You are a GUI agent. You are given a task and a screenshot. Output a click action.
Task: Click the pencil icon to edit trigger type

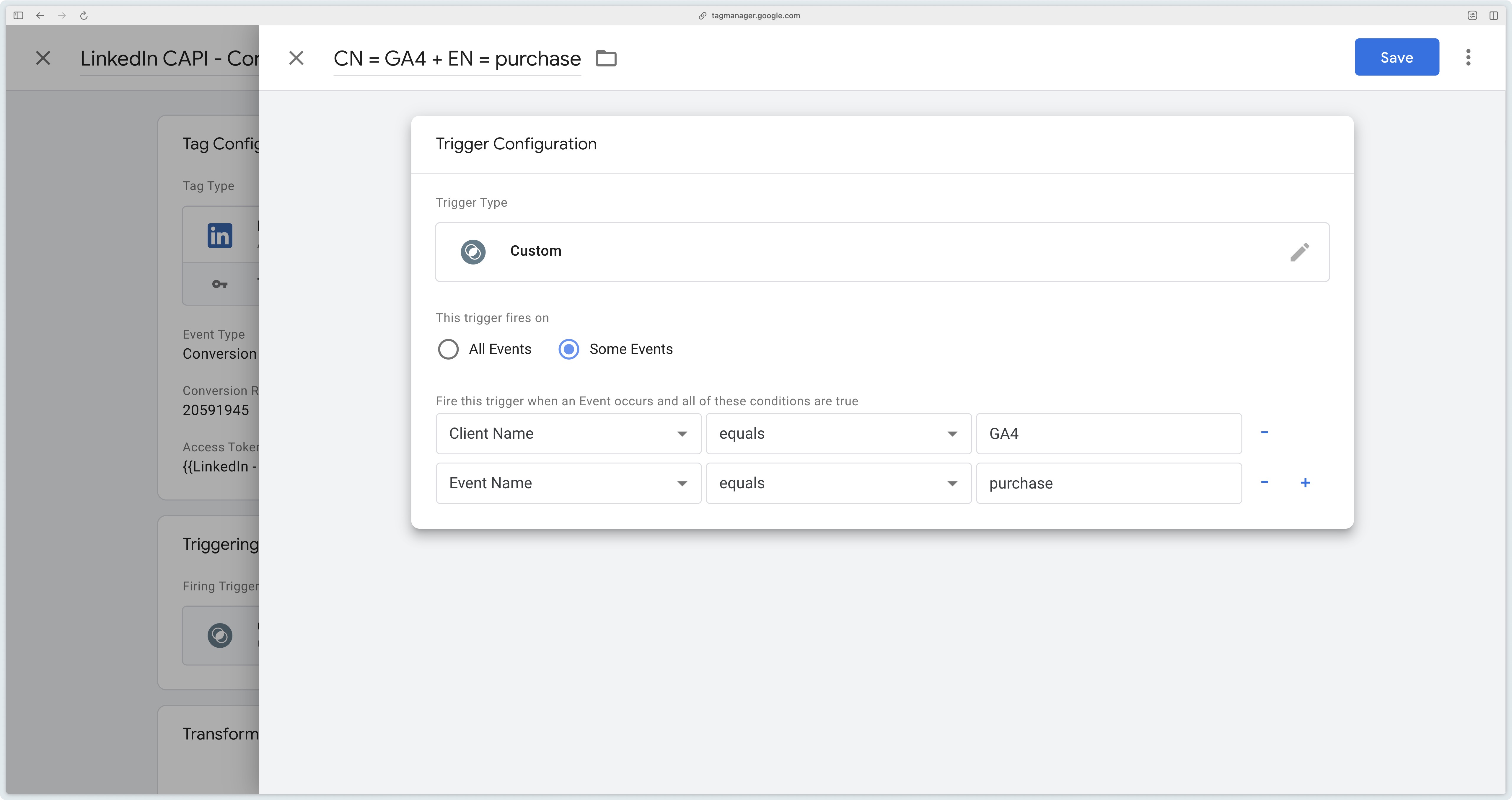1299,252
